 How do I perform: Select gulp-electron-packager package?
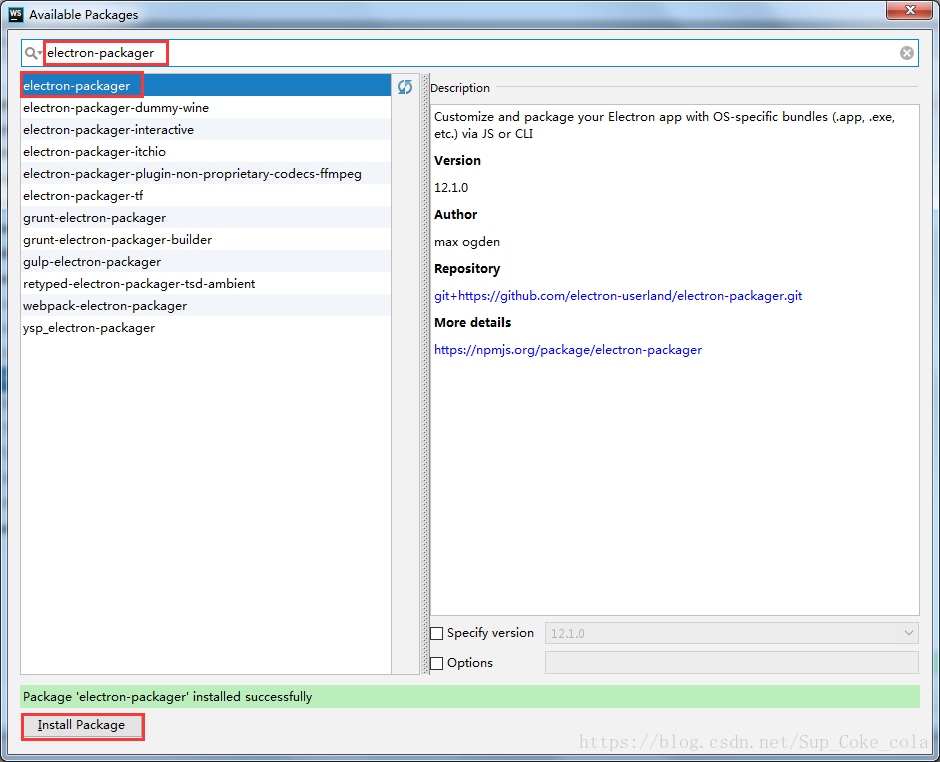coord(206,261)
